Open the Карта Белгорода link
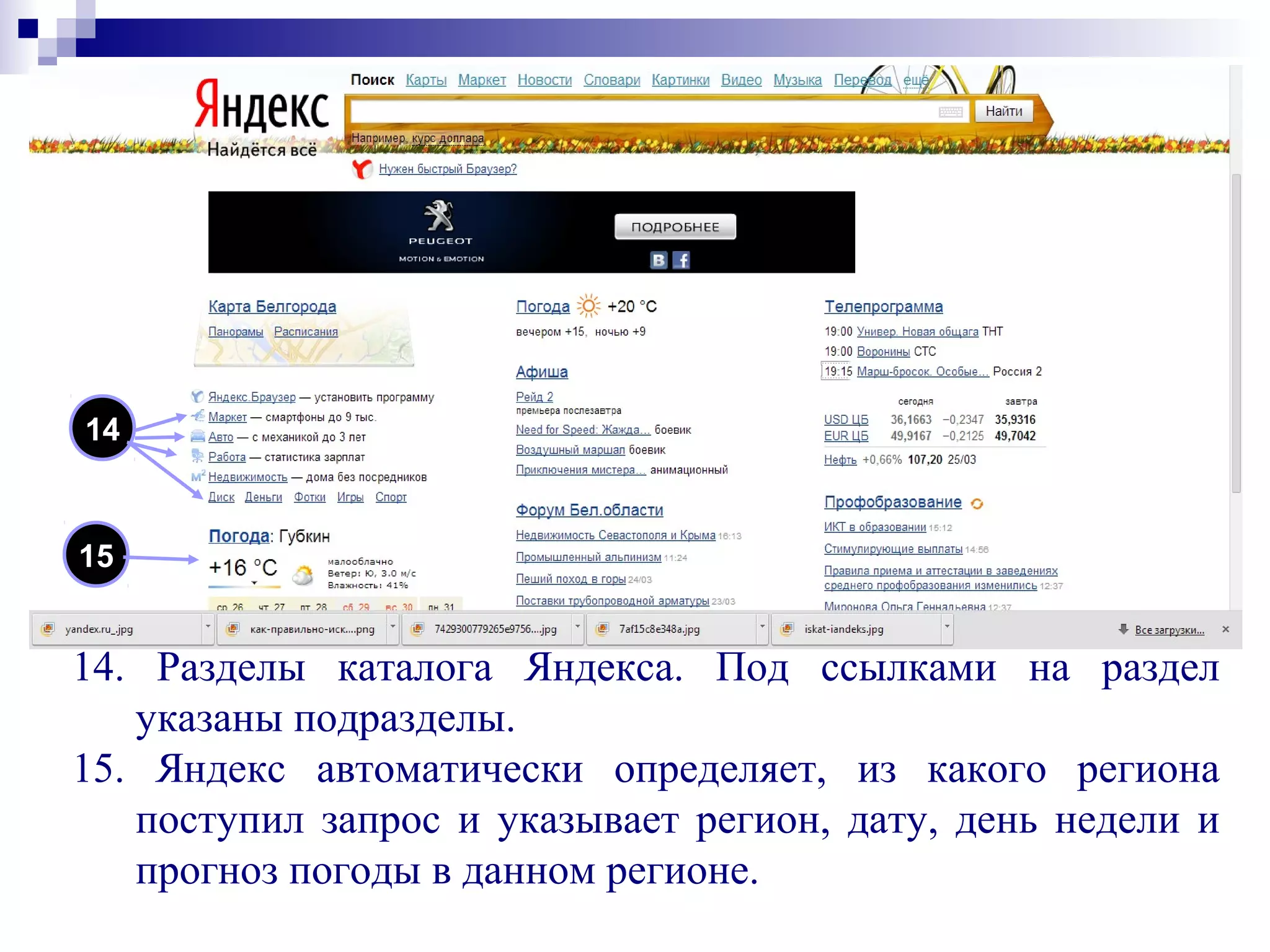Screen dimensions: 1270x952 (x=272, y=307)
